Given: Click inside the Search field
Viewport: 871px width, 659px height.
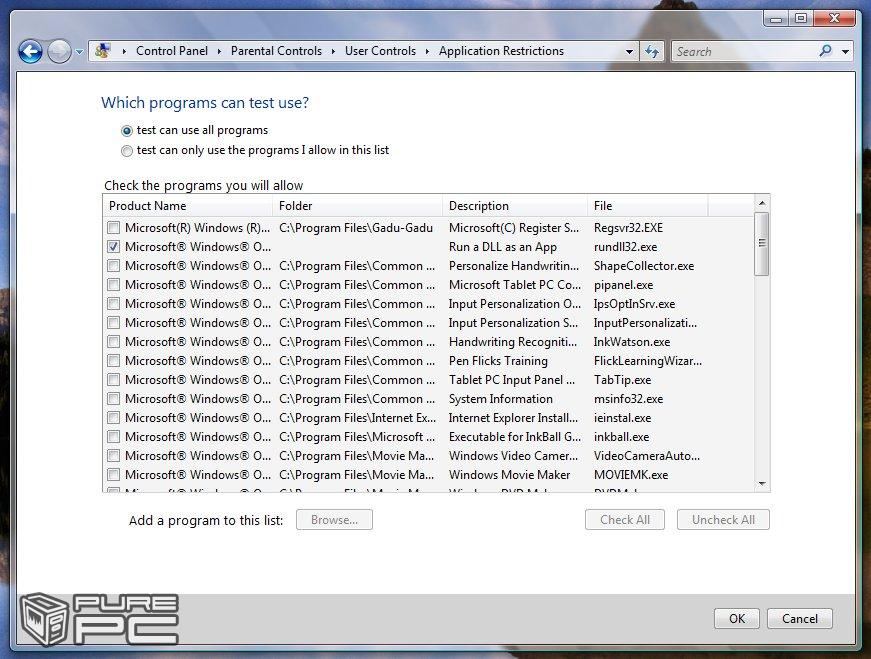Looking at the screenshot, I should pyautogui.click(x=744, y=52).
